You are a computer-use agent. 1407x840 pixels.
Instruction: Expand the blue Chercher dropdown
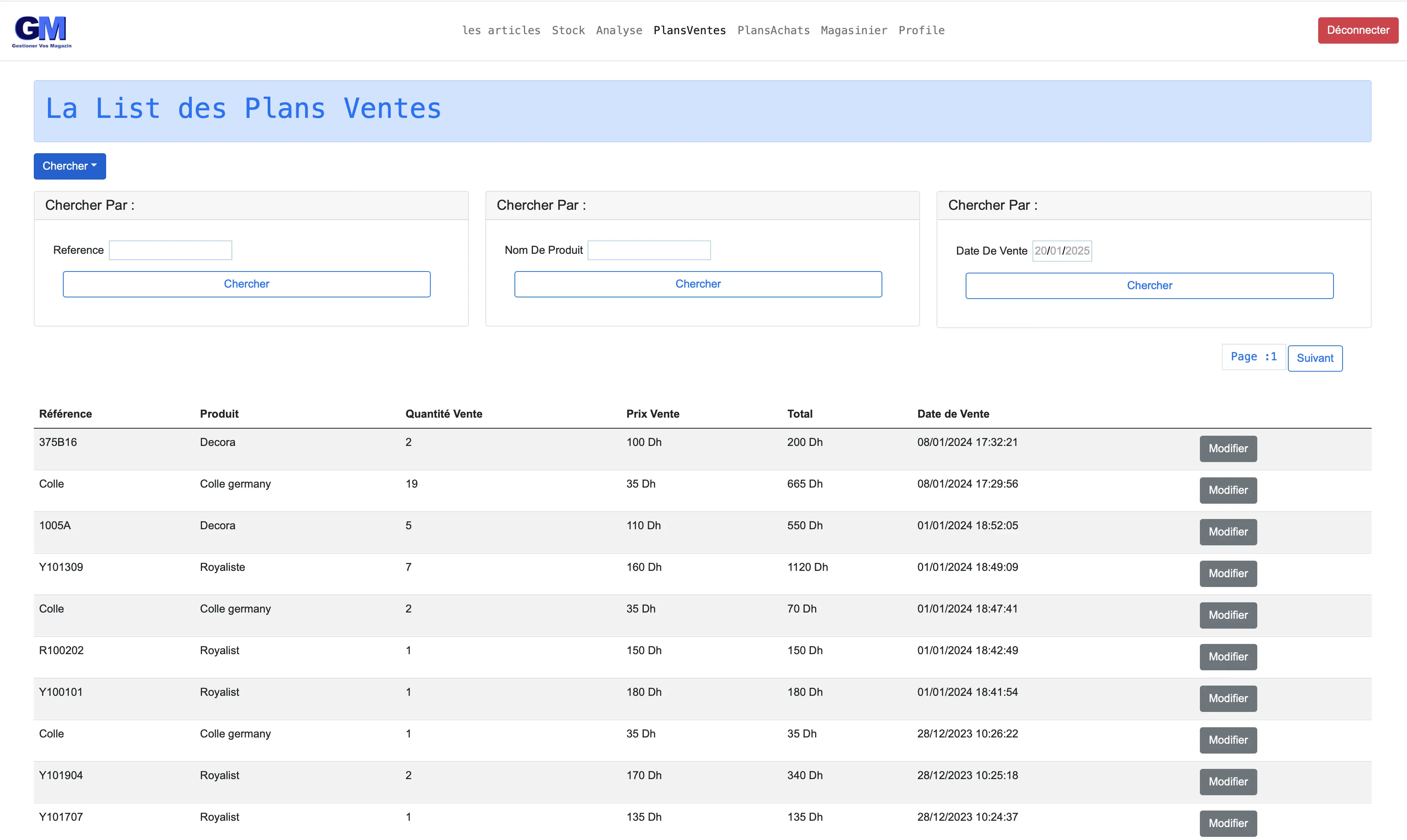70,167
